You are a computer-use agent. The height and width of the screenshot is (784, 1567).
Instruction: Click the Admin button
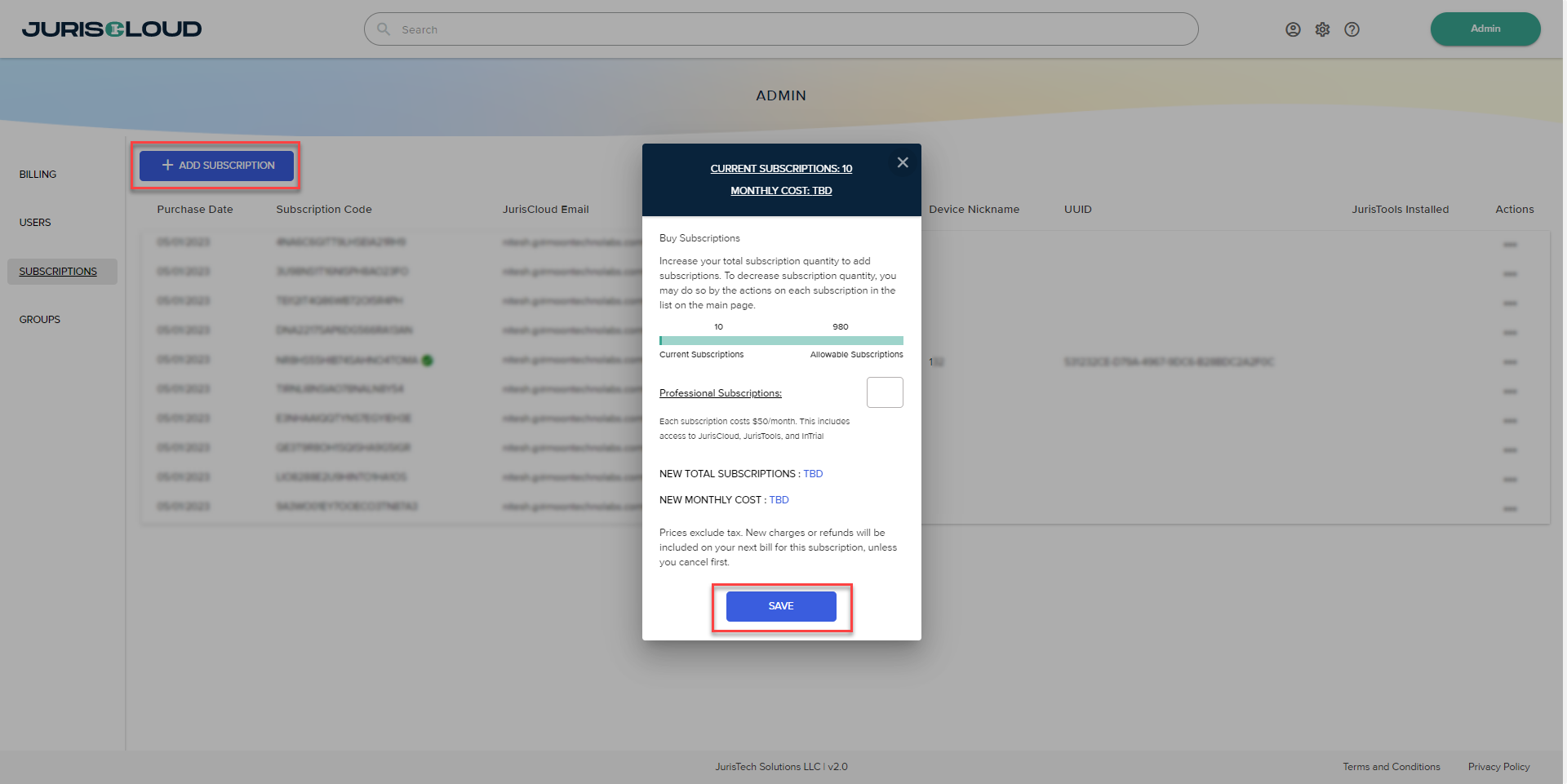1485,29
